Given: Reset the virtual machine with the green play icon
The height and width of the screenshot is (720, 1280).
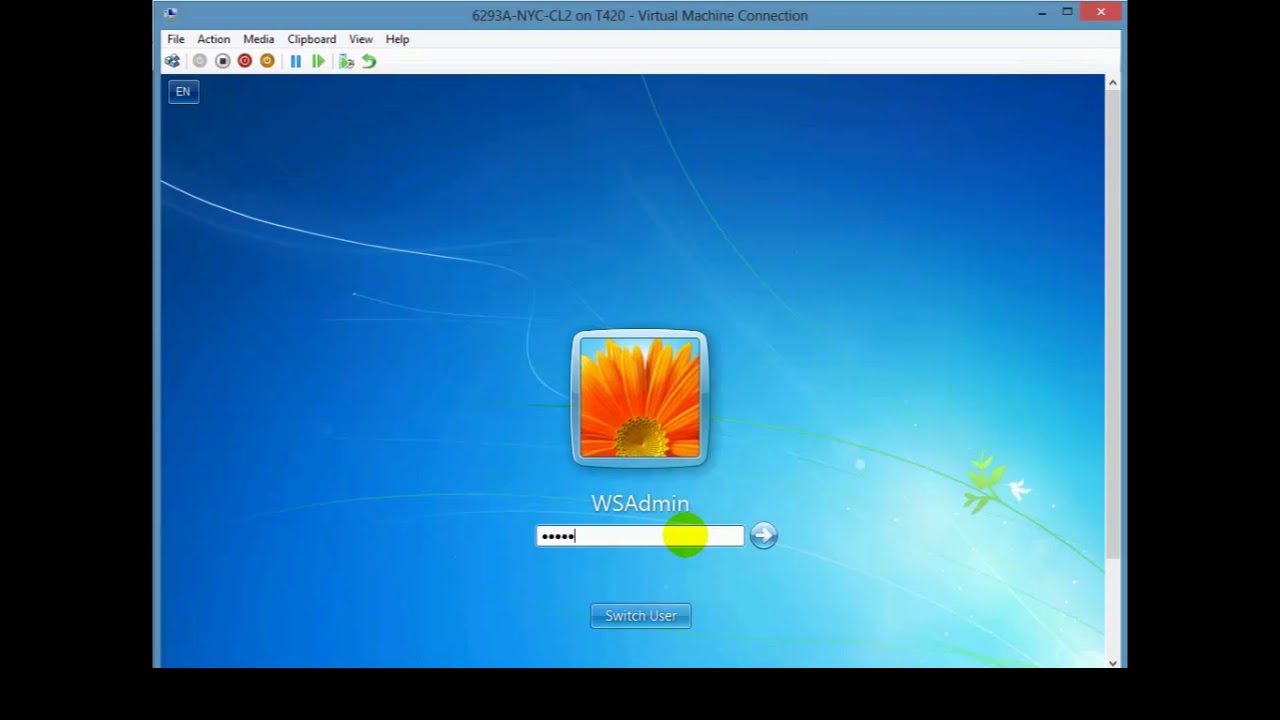Looking at the screenshot, I should (x=318, y=61).
